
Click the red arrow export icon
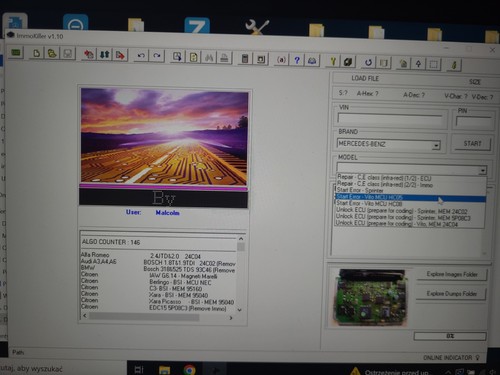tap(120, 55)
